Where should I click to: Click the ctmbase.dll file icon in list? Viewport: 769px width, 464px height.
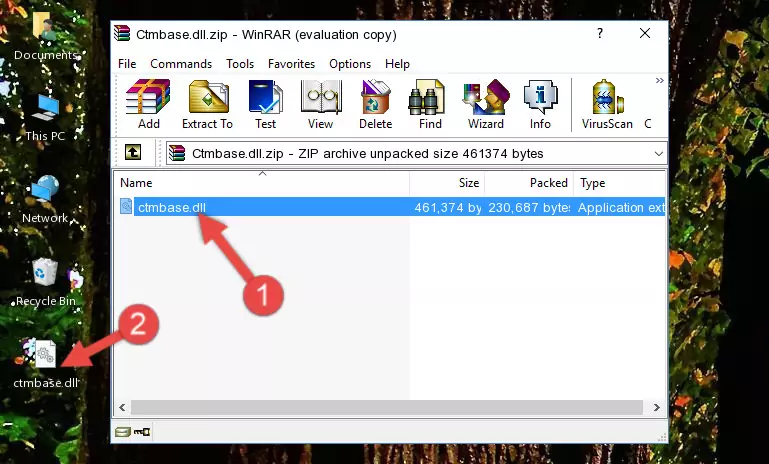point(126,206)
